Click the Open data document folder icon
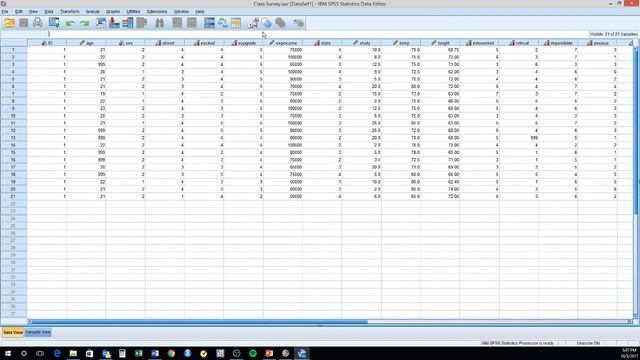 pos(9,23)
